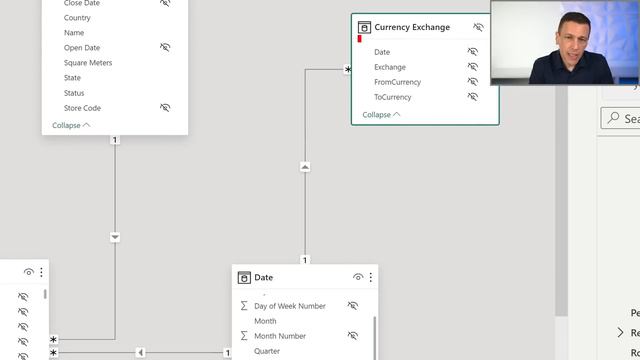Select the ToCurrency field

point(392,97)
